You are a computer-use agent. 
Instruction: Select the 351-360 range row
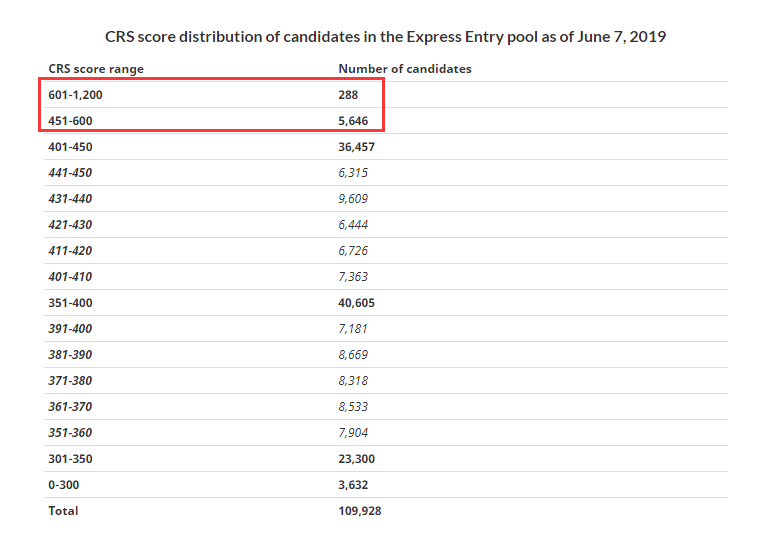386,433
